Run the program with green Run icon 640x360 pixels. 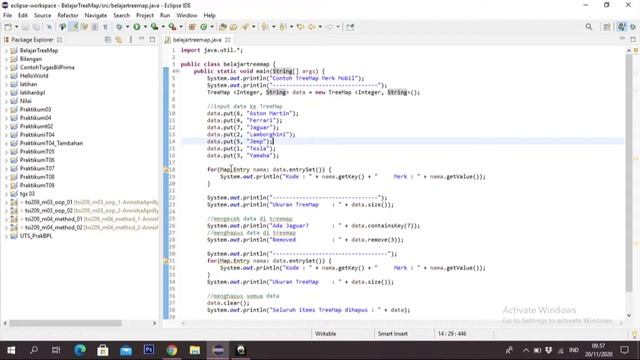(137, 27)
